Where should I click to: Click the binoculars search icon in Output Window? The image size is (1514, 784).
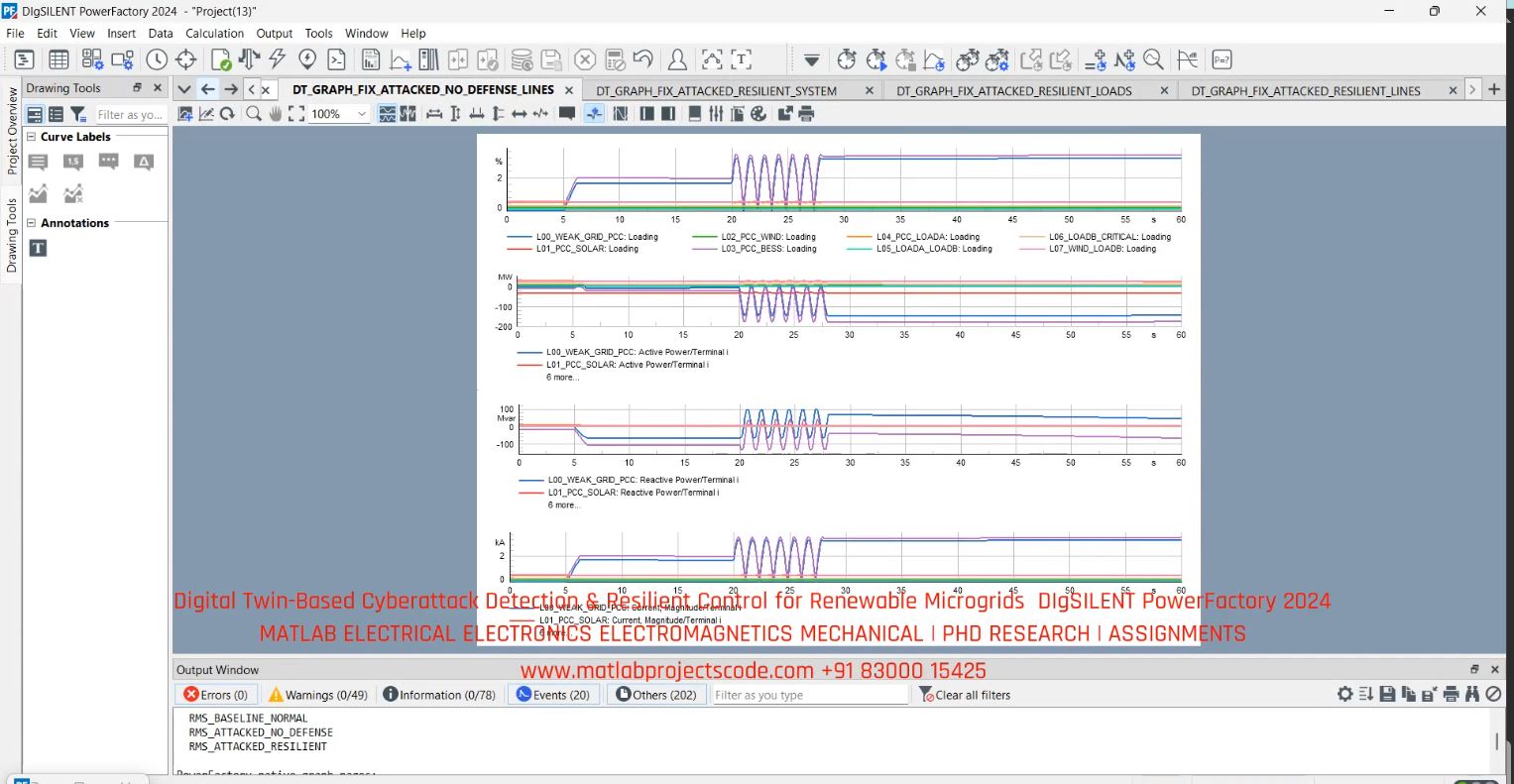pyautogui.click(x=1472, y=695)
